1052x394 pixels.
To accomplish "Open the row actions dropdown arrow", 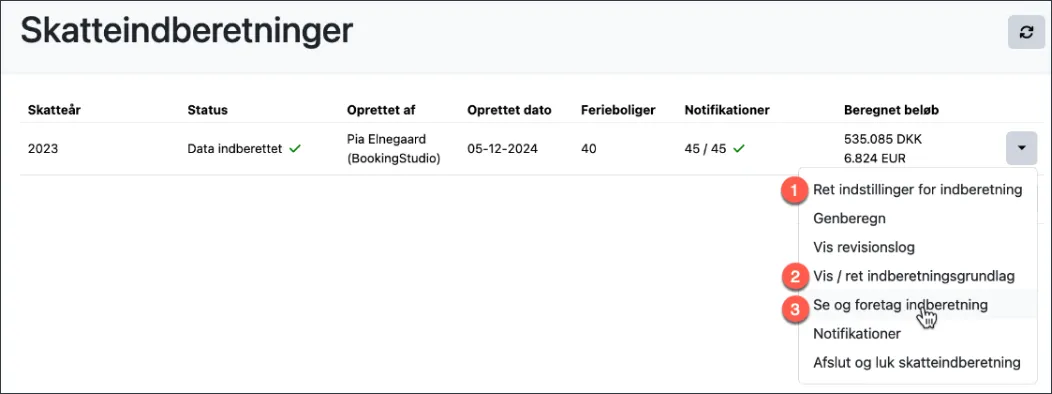I will (1021, 148).
